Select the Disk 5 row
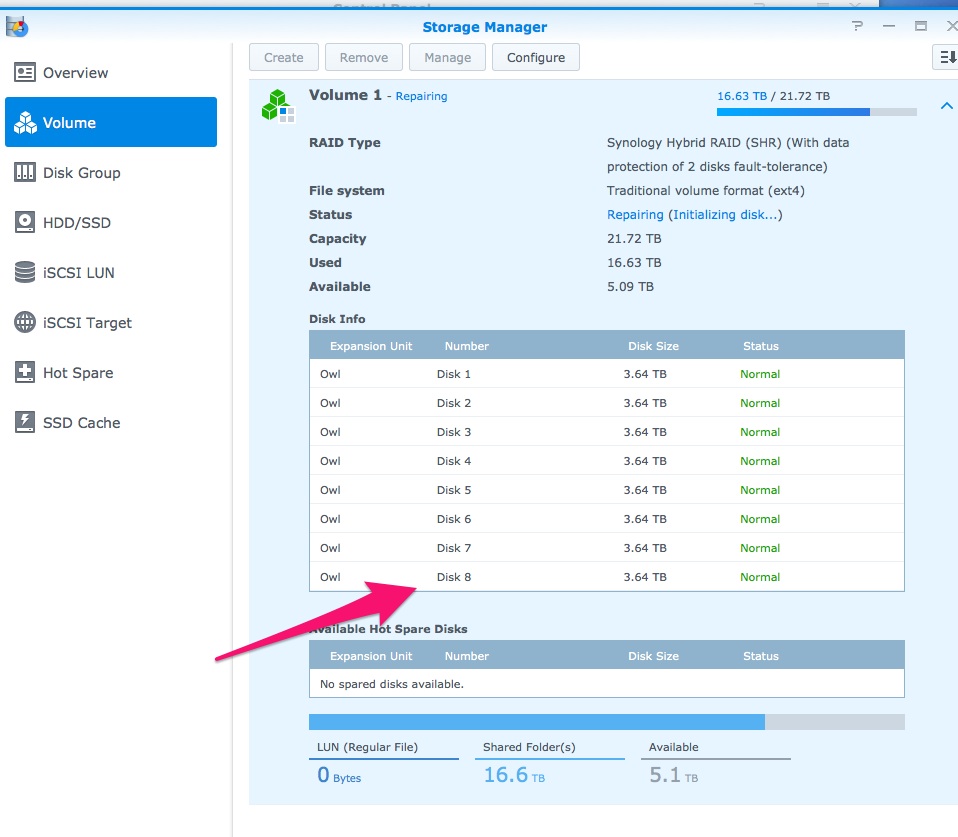Image resolution: width=958 pixels, height=837 pixels. [x=607, y=490]
